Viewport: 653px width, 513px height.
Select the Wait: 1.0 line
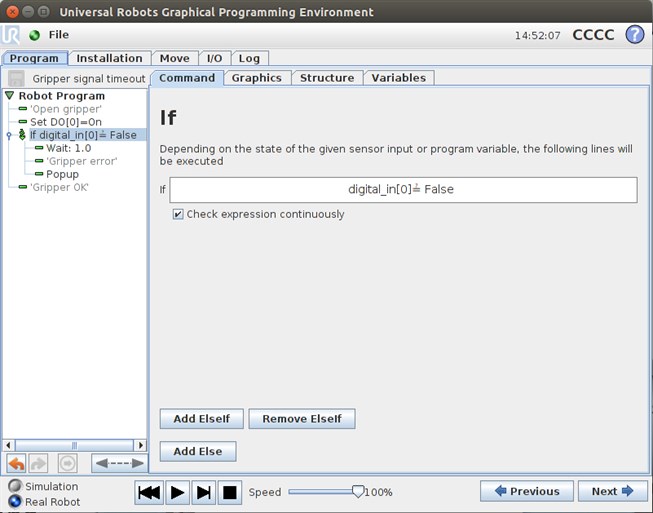click(x=68, y=148)
